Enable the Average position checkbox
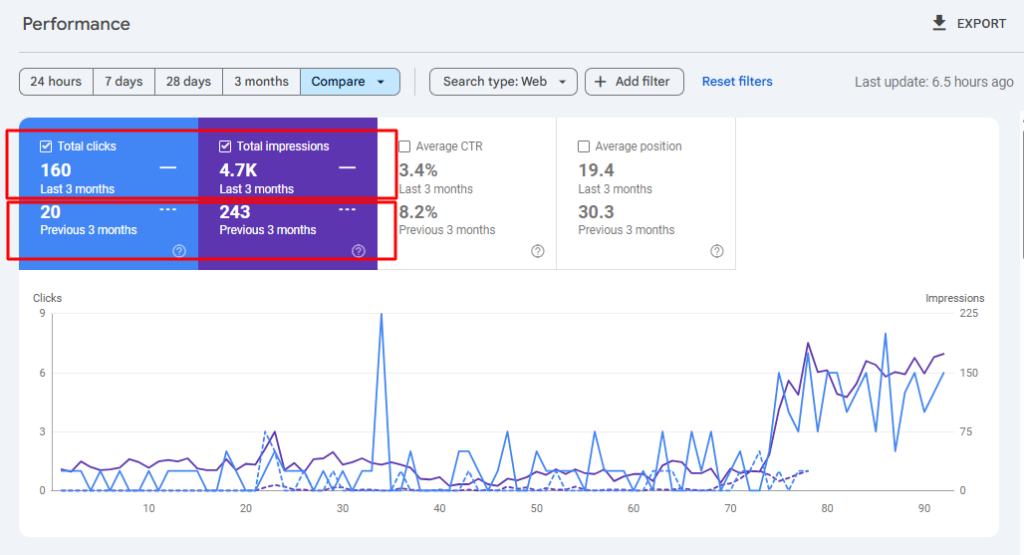1024x555 pixels. click(x=584, y=146)
